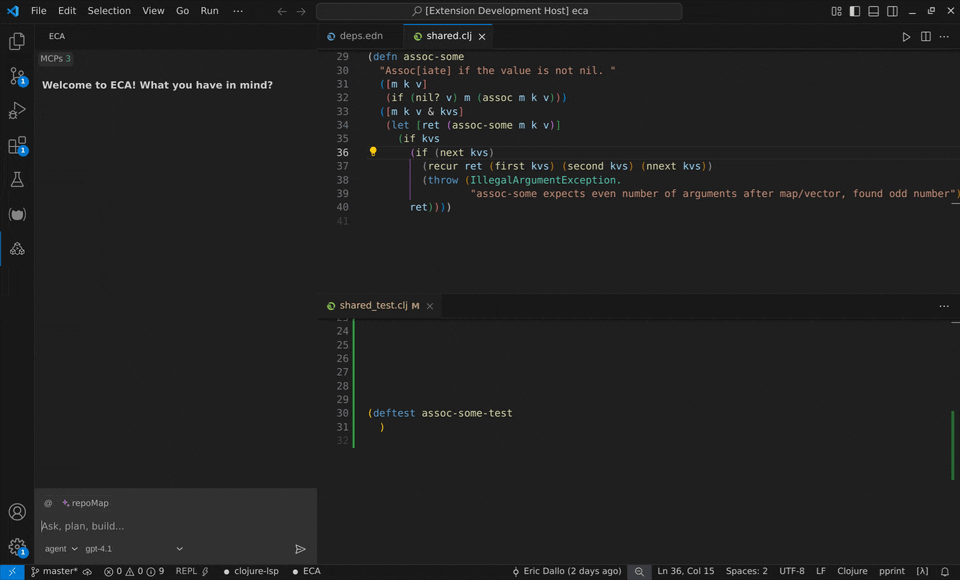Open the agent mode dropdown
Image resolution: width=960 pixels, height=580 pixels.
[58, 548]
